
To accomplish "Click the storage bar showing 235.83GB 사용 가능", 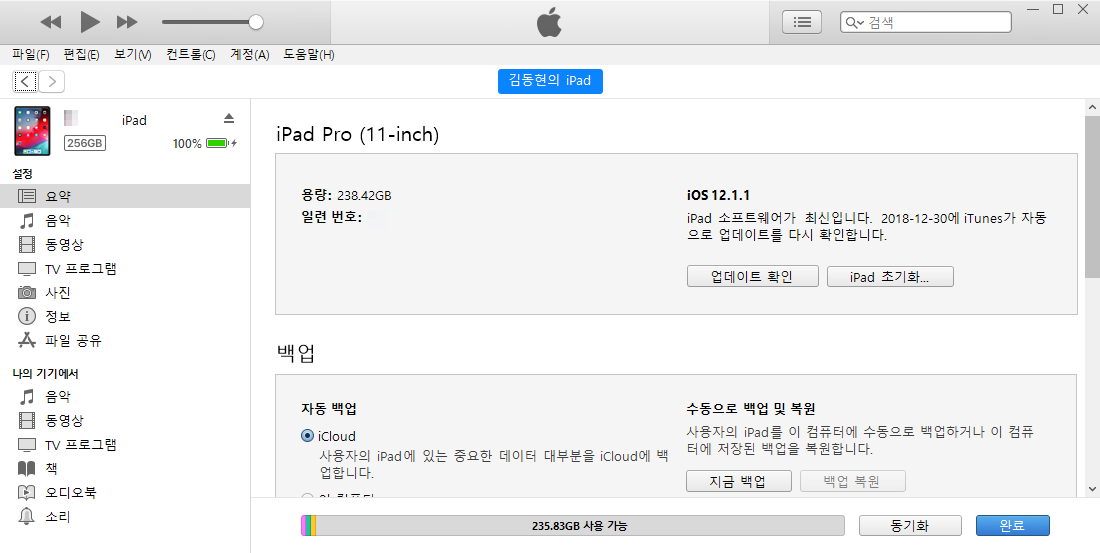I will click(x=572, y=526).
